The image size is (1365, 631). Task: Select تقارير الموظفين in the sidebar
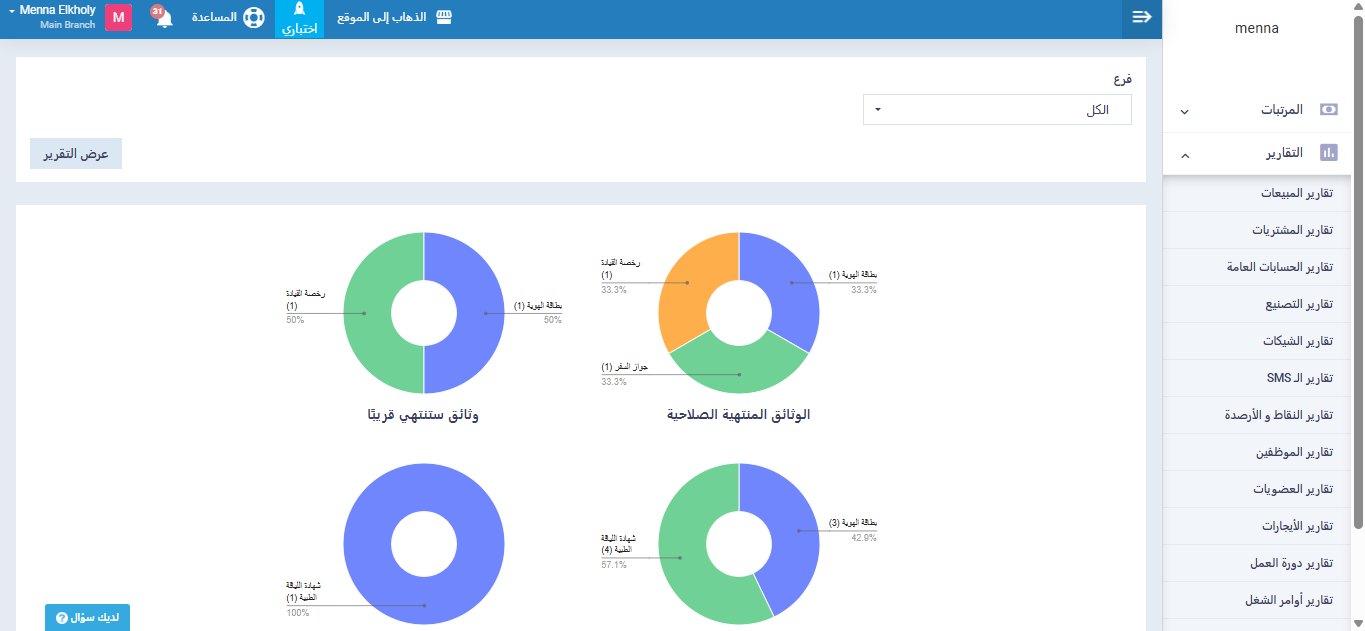click(x=1295, y=452)
